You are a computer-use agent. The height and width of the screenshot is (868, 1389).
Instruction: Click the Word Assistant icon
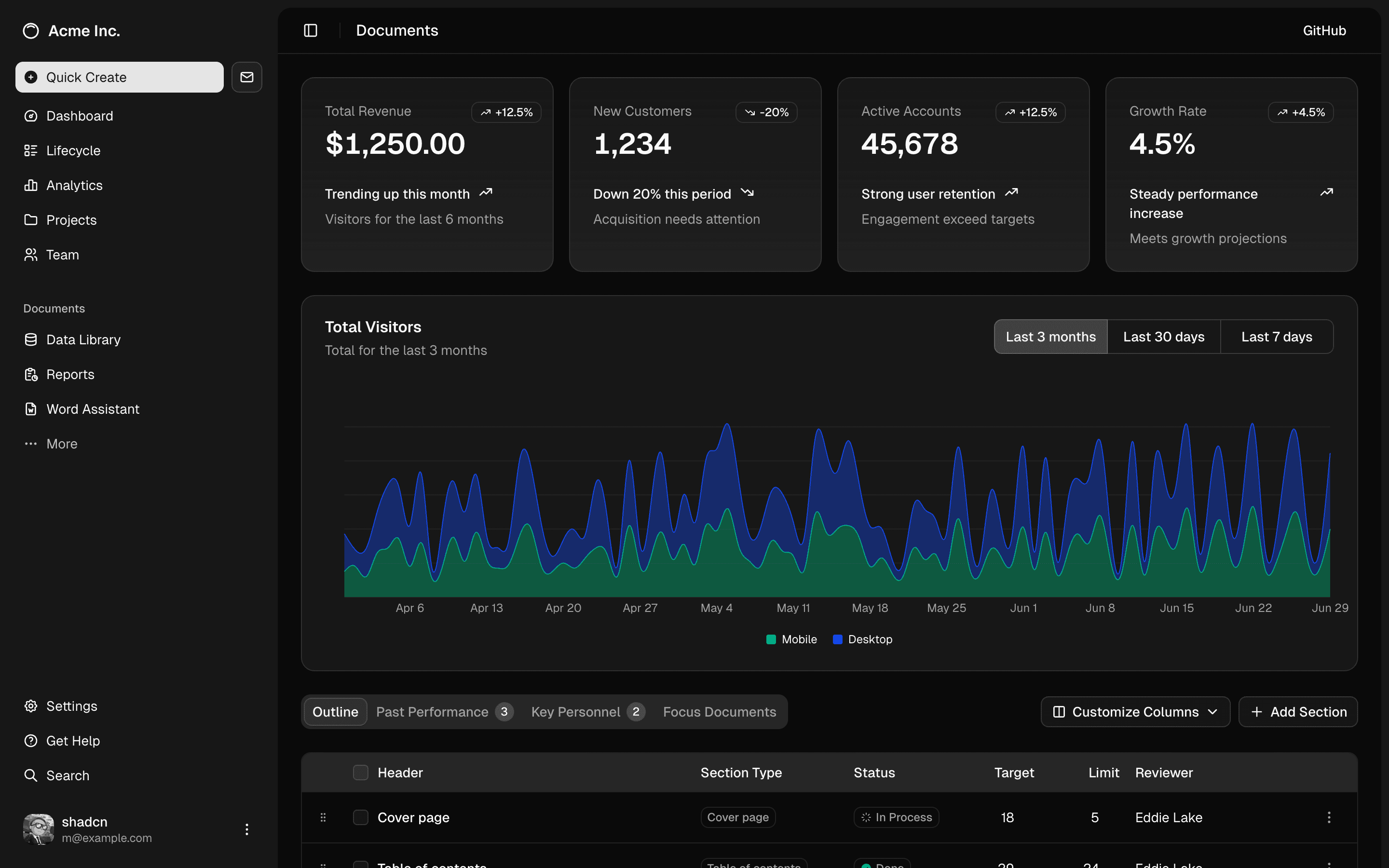[31, 409]
